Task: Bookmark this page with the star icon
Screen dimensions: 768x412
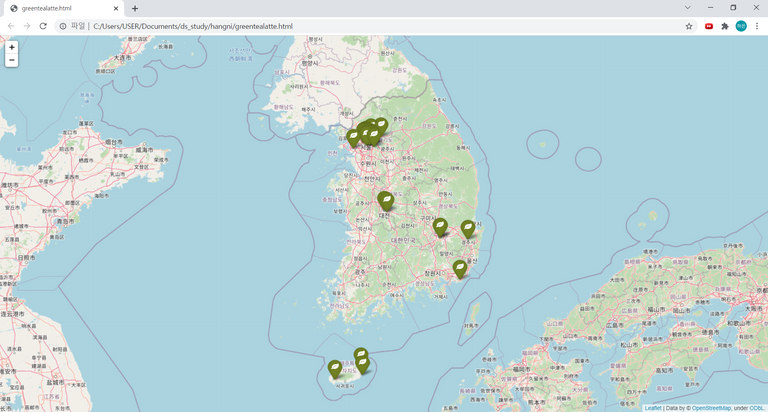Action: pyautogui.click(x=689, y=26)
